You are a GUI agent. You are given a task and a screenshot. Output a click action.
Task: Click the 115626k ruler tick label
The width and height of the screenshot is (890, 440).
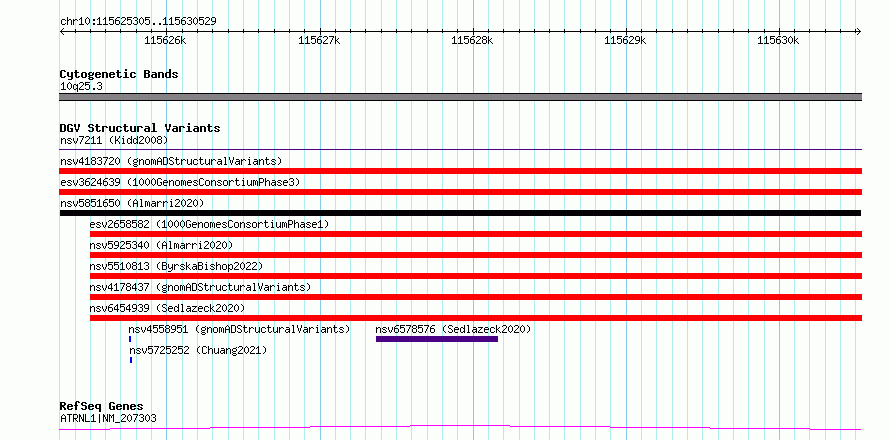165,40
